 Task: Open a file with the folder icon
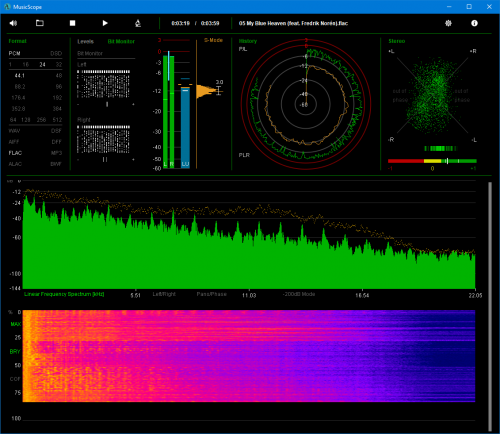coord(40,23)
